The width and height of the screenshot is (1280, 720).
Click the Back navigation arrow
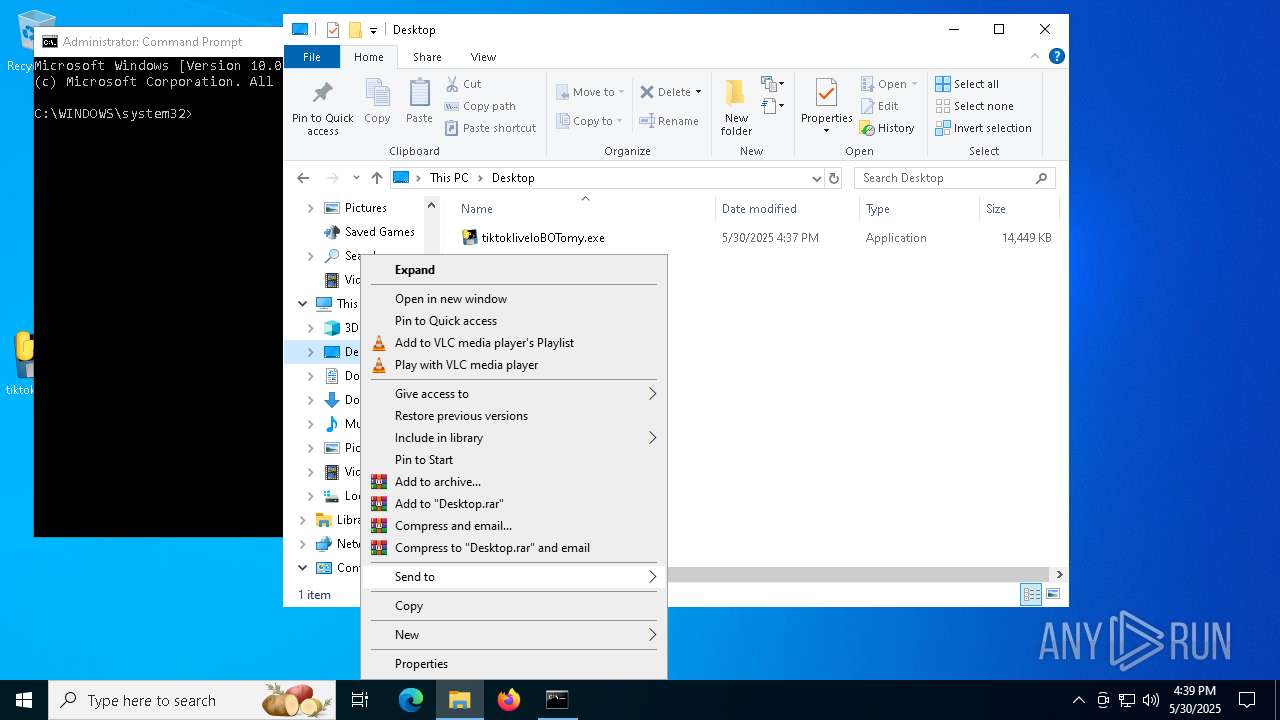point(303,178)
